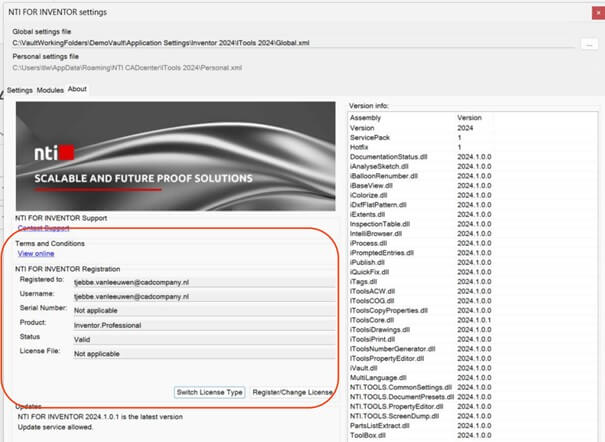Click the Product field showing Inventor.Professional

(x=204, y=325)
